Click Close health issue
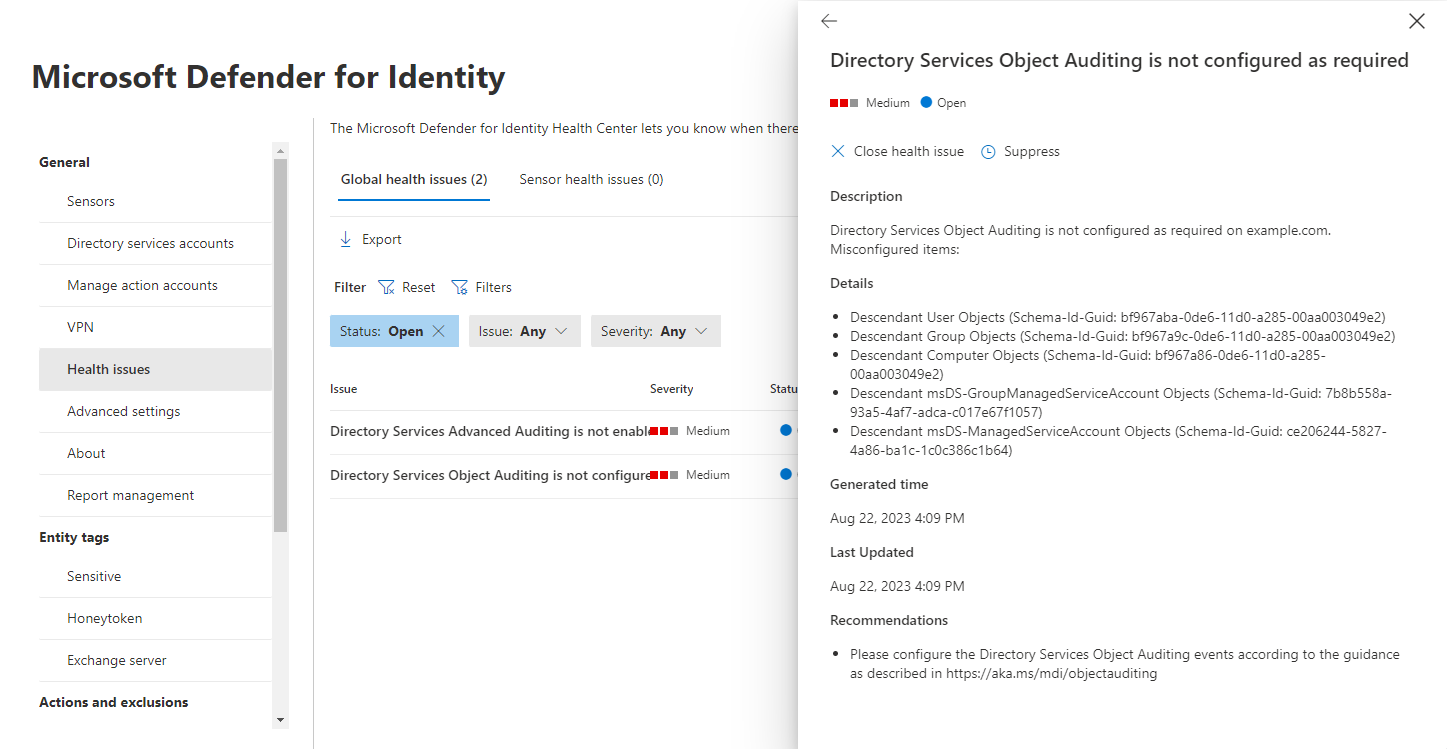The height and width of the screenshot is (749, 1447). pyautogui.click(x=908, y=151)
